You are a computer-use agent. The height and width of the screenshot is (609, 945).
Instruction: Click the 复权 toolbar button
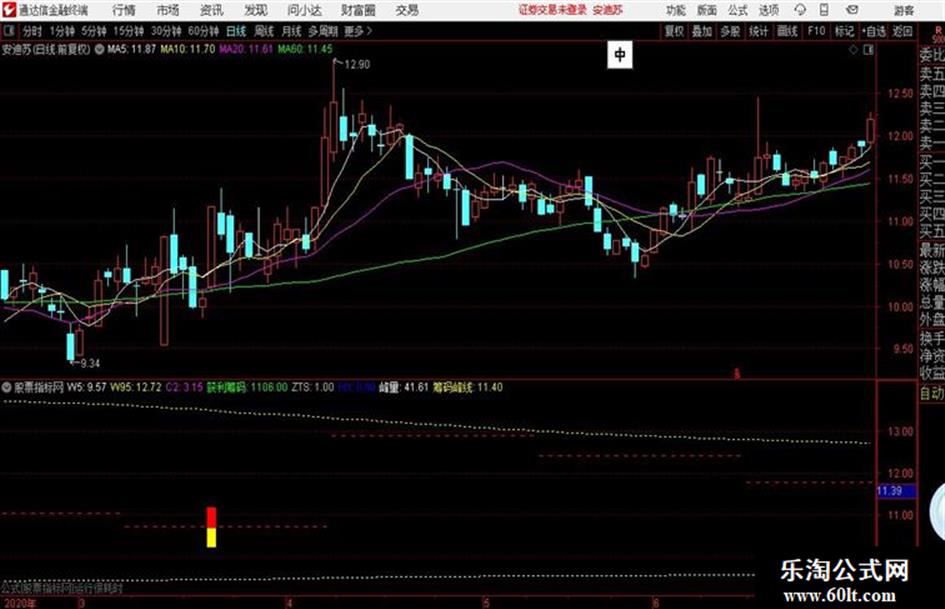tap(674, 31)
